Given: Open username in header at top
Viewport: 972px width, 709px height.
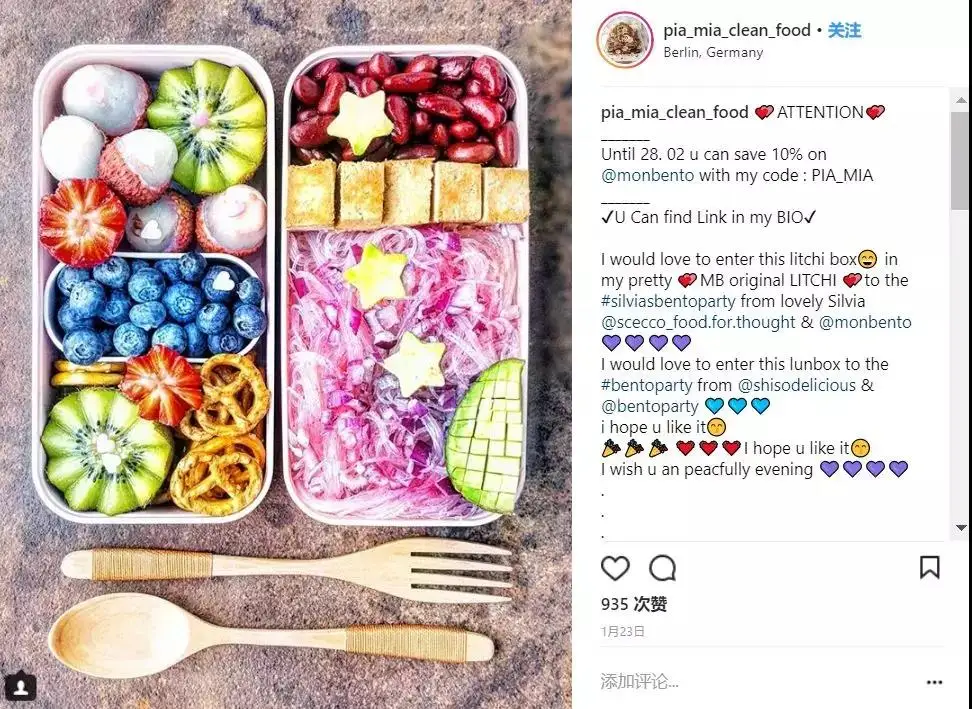Looking at the screenshot, I should click(736, 30).
